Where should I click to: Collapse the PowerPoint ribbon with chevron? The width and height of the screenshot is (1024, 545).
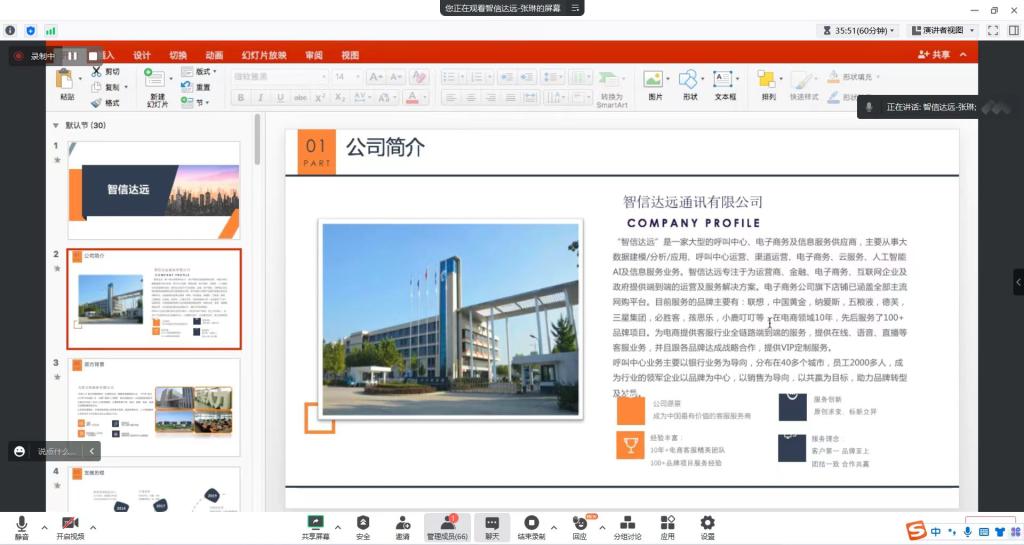coord(963,55)
